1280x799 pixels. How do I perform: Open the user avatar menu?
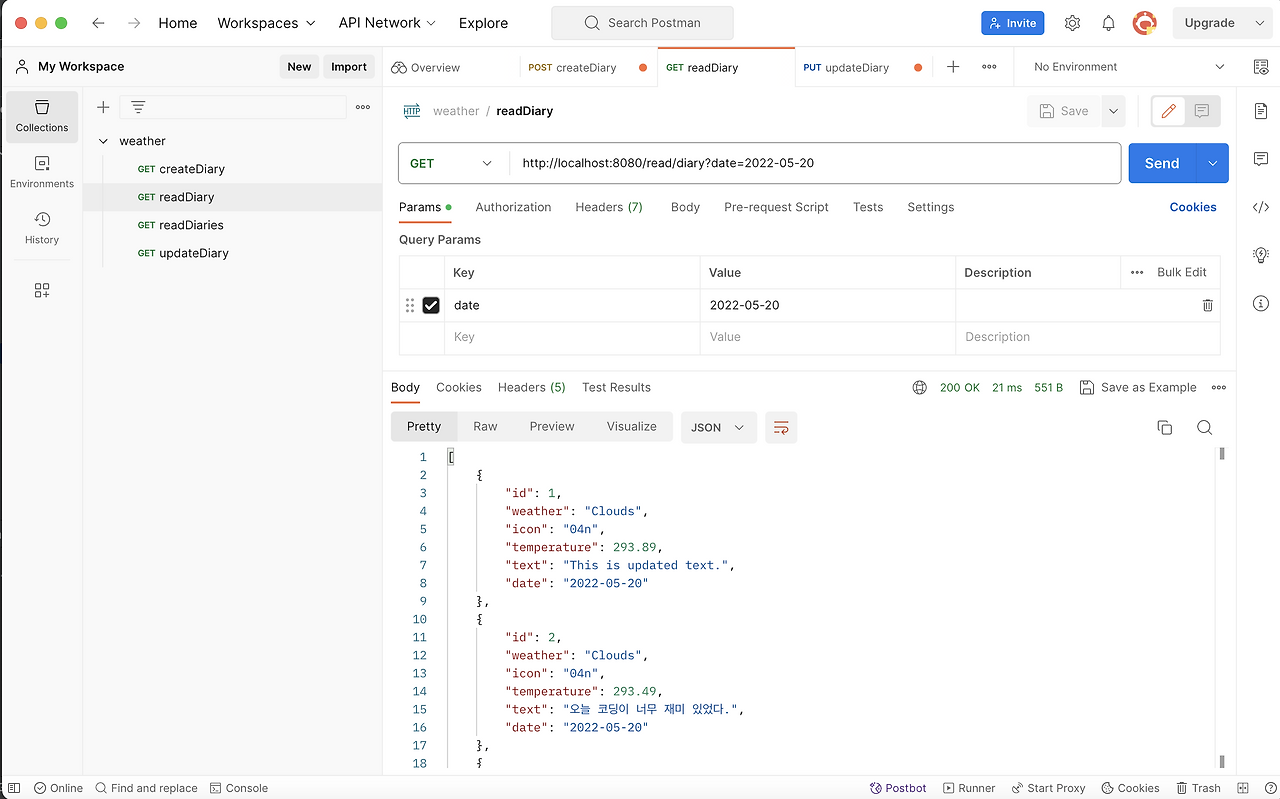coord(1144,23)
